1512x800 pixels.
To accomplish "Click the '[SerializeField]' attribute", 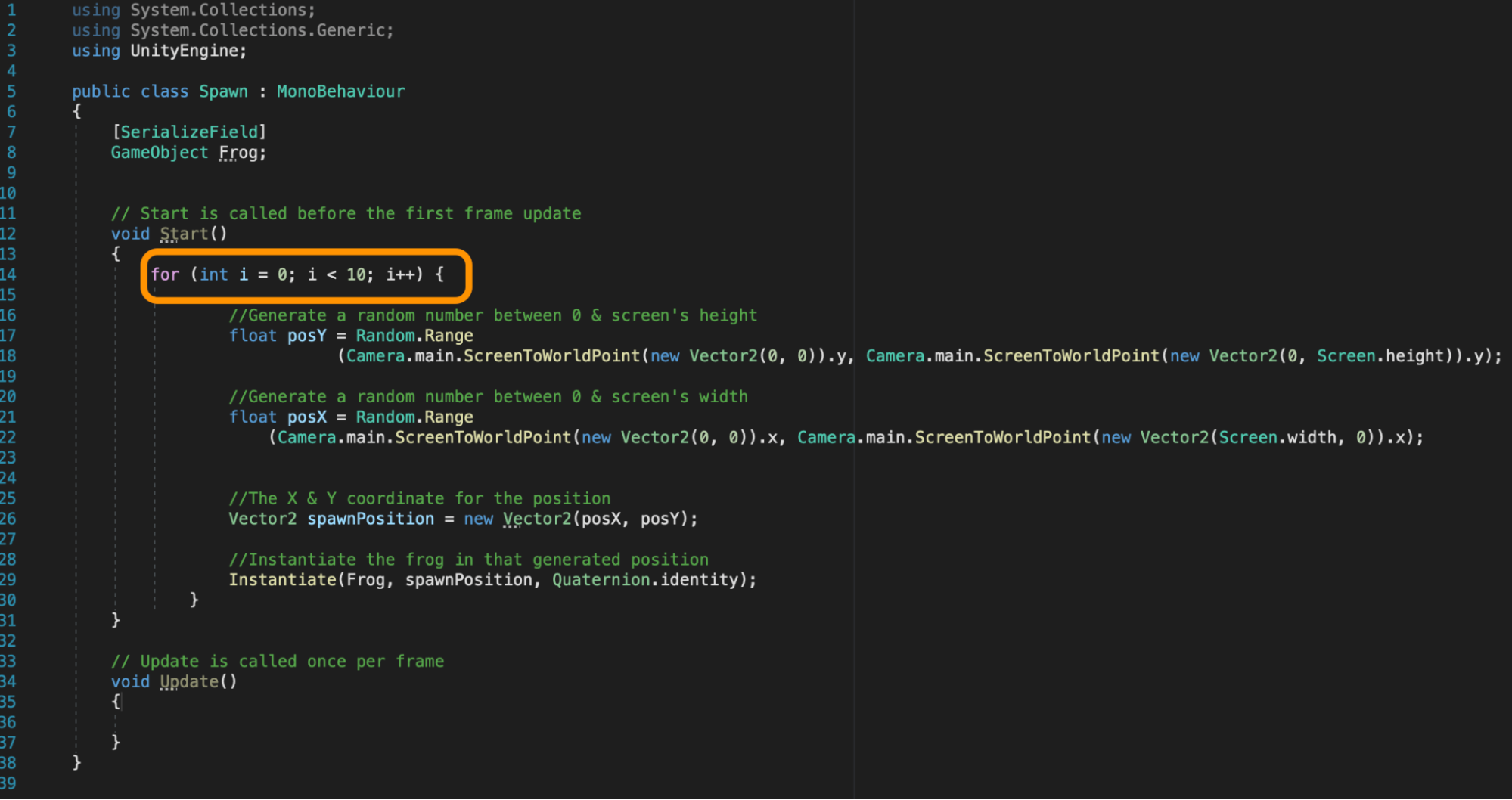I will point(189,132).
